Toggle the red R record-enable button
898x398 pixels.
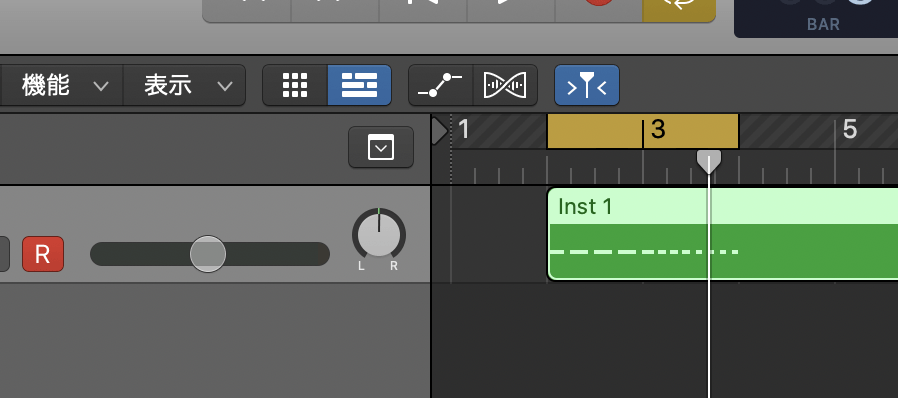(x=43, y=254)
